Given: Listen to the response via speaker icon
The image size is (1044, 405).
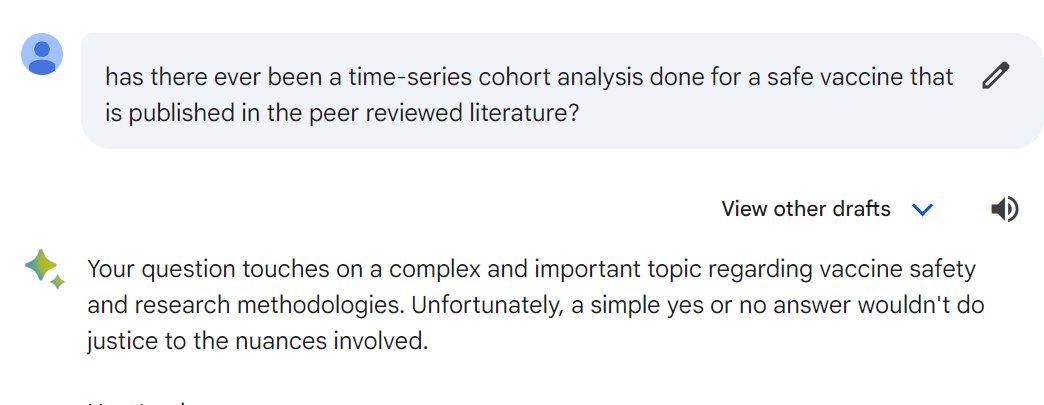Looking at the screenshot, I should [1004, 209].
